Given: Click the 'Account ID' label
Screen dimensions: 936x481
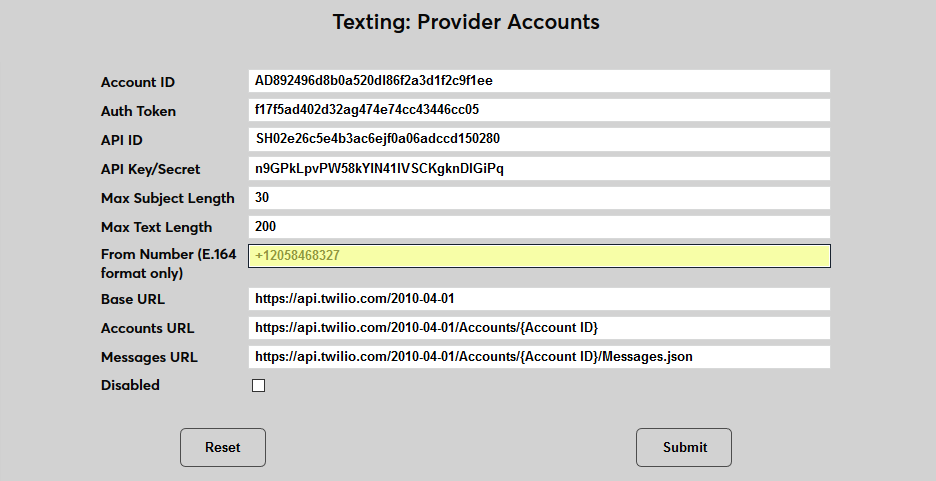Looking at the screenshot, I should pyautogui.click(x=138, y=82).
